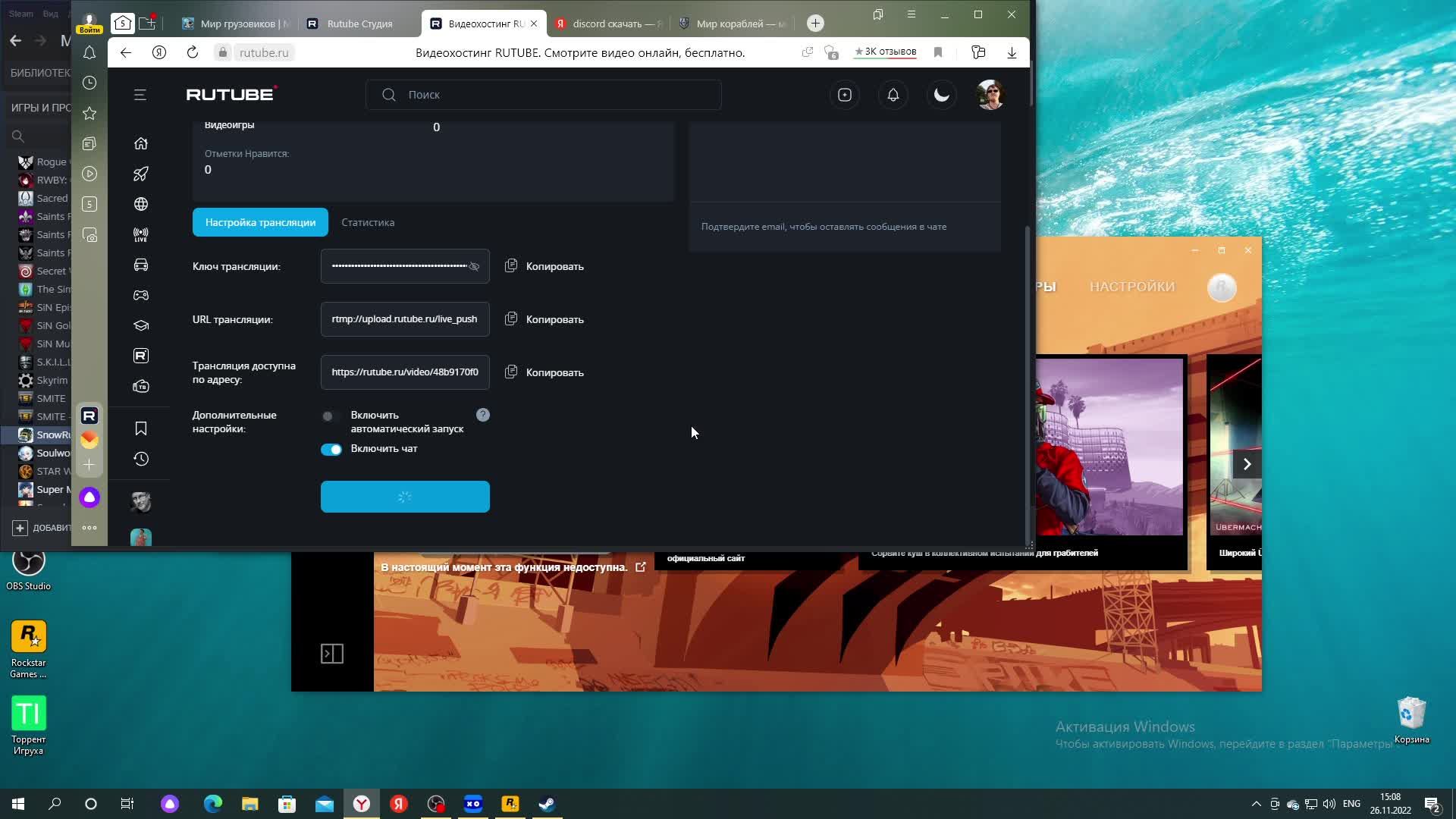
Task: Click the upload video plus icon
Action: pos(844,95)
